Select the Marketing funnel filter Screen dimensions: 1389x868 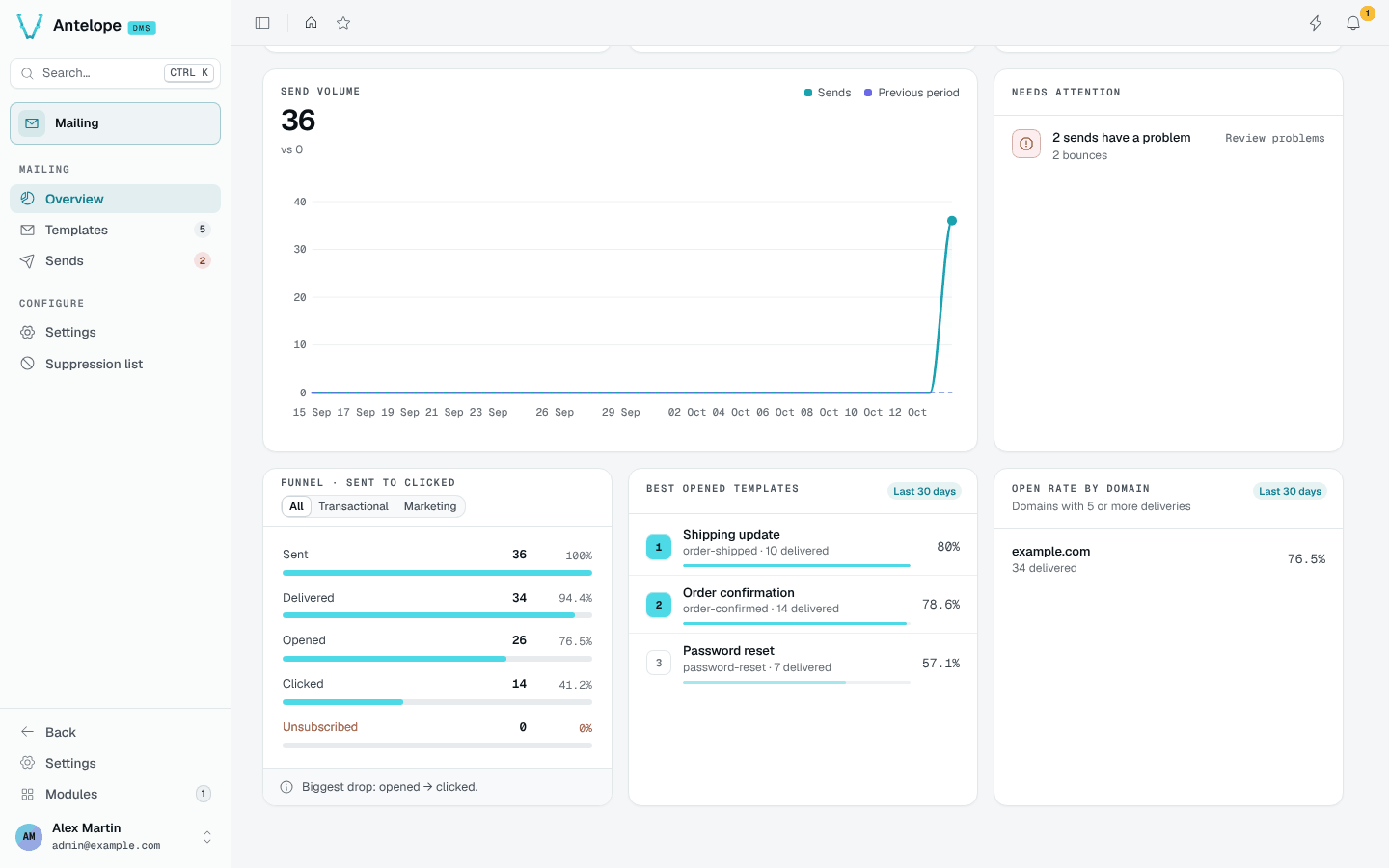430,506
